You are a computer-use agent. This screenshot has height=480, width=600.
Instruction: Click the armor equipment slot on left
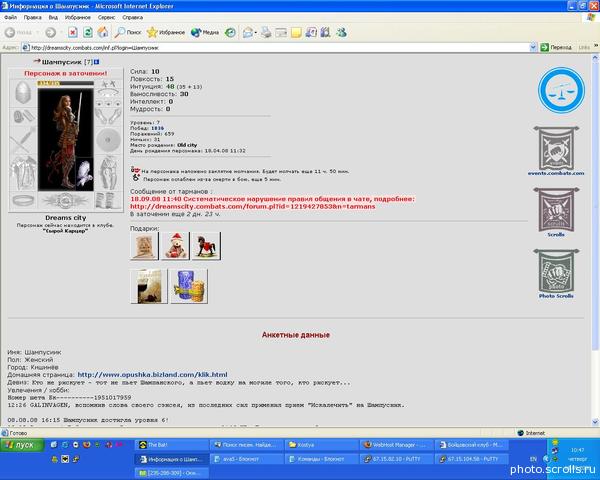point(23,173)
